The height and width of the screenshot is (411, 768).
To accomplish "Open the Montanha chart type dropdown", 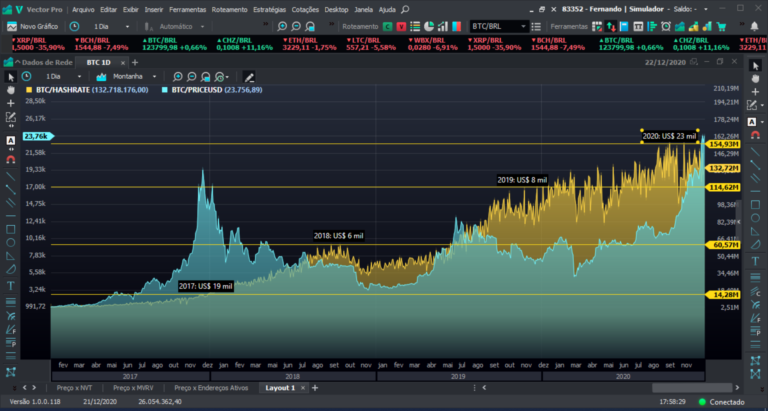I will coord(127,77).
